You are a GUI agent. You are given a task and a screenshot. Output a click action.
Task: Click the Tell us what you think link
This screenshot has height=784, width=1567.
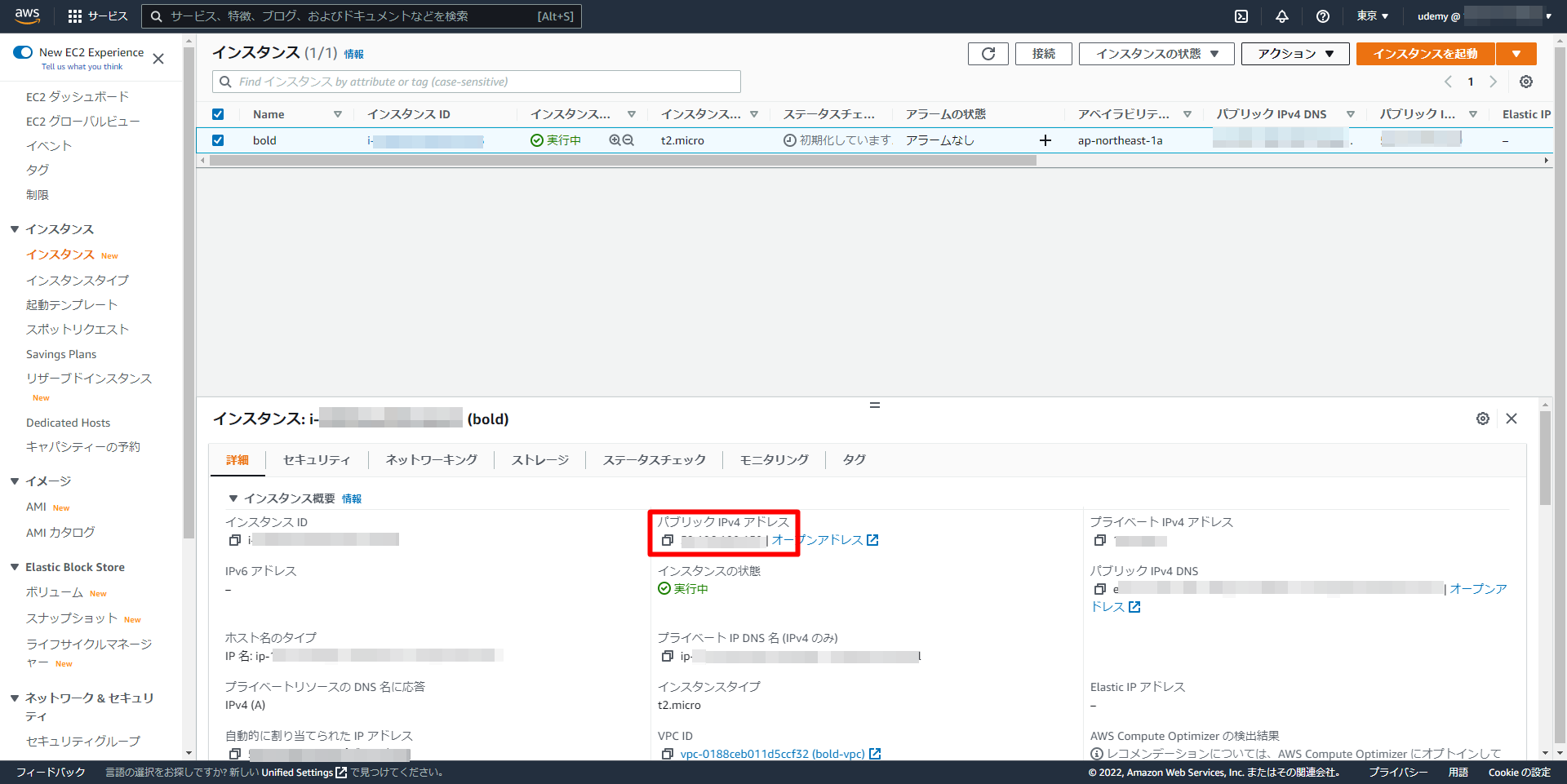coord(82,67)
